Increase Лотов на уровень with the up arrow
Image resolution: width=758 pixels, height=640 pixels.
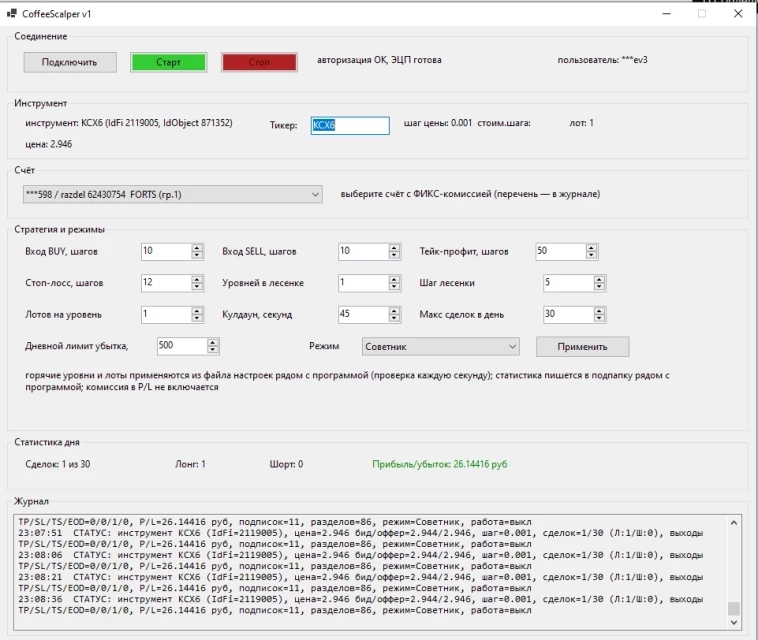197,311
